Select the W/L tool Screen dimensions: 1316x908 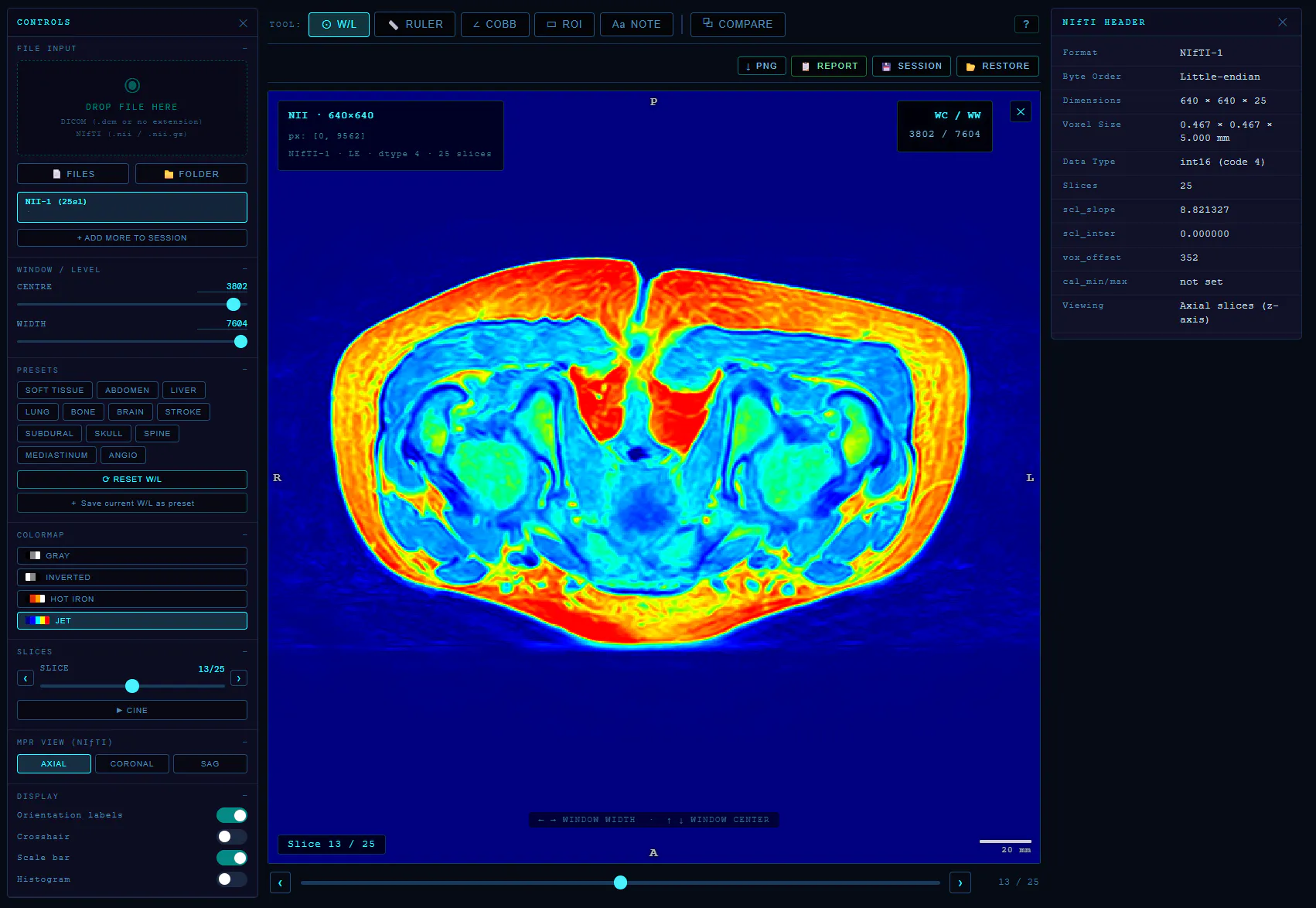click(339, 25)
